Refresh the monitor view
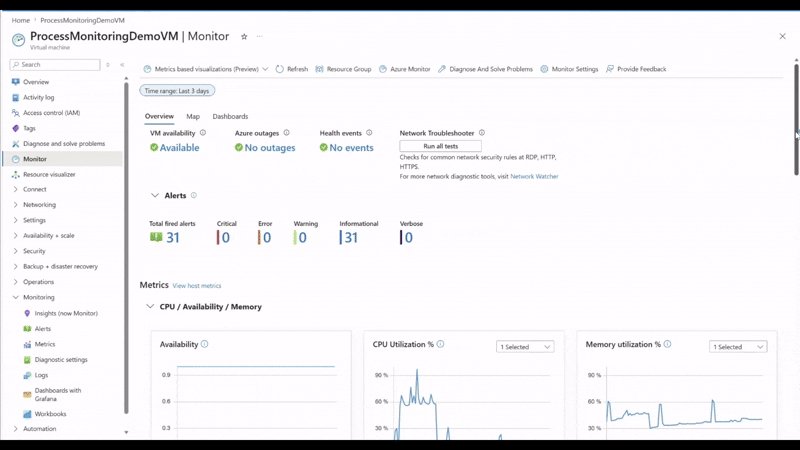Screen dimensions: 800x450 (x=292, y=69)
